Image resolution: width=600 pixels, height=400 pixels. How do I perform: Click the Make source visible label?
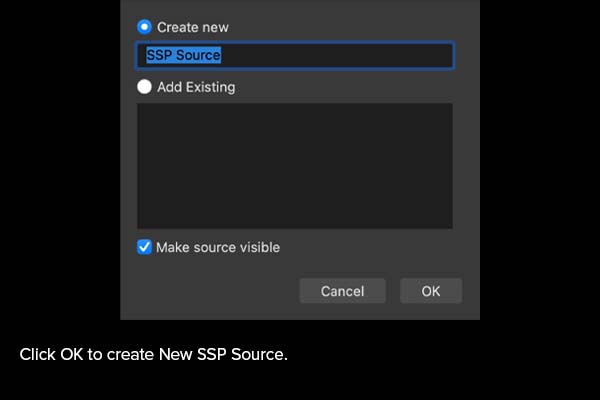[218, 247]
